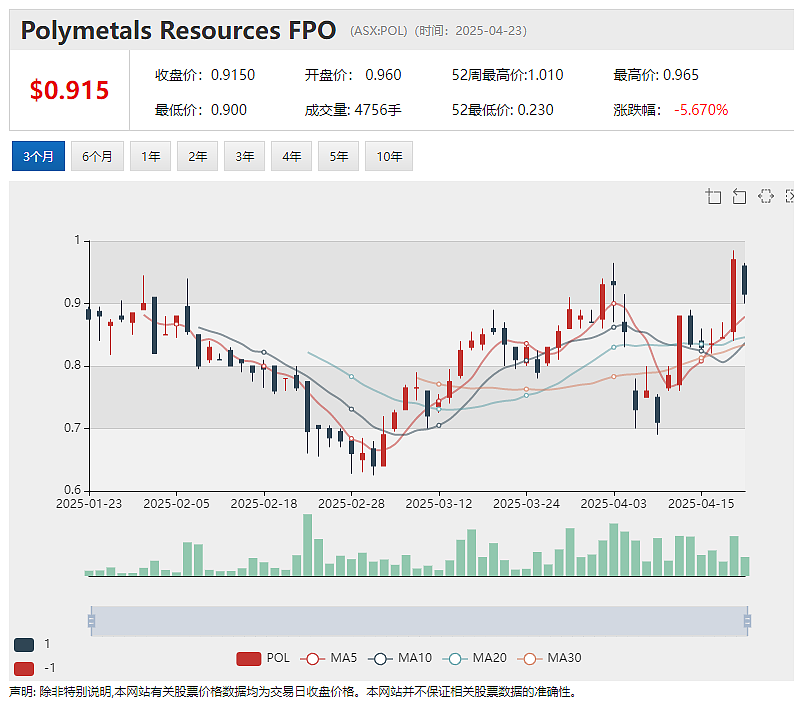804x709 pixels.
Task: Click the last dark candlestick on the chart
Action: [745, 280]
